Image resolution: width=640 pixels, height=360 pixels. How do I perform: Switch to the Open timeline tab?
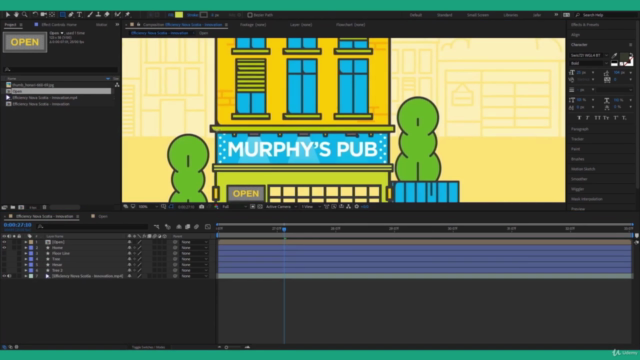[102, 217]
